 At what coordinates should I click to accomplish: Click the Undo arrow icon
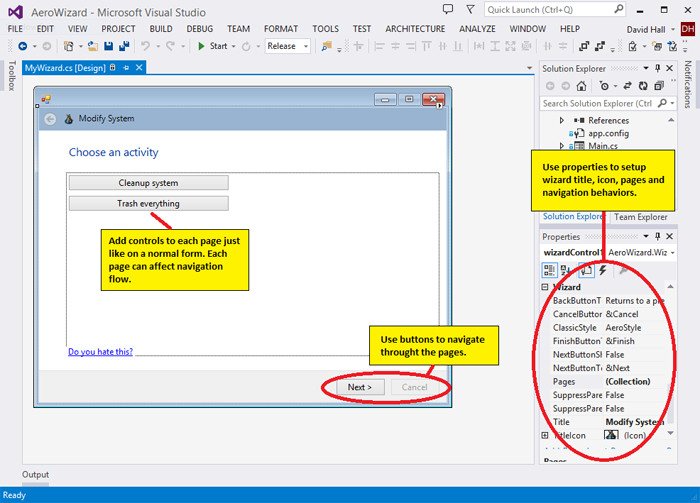[x=145, y=46]
